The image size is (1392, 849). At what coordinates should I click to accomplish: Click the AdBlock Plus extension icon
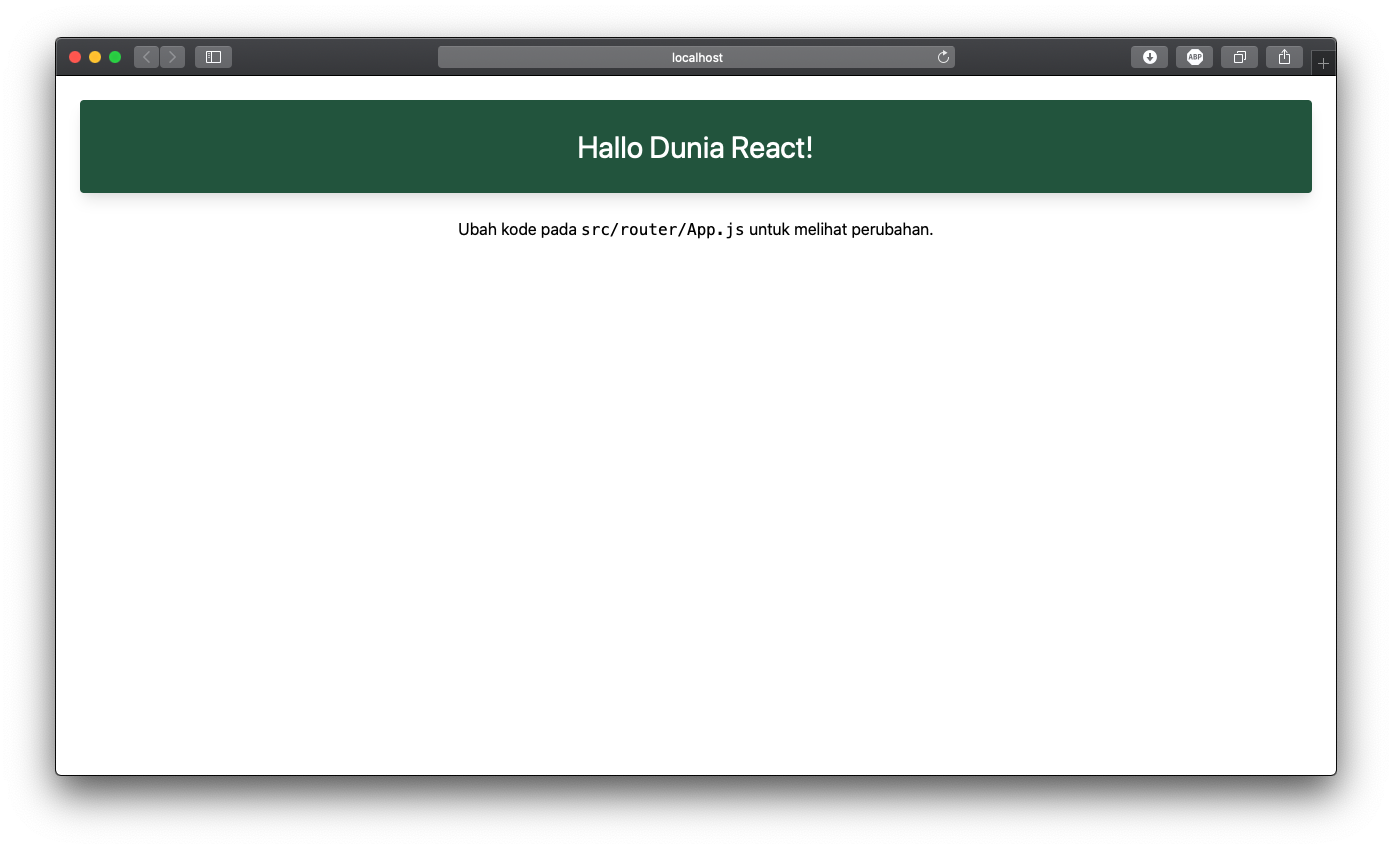(x=1193, y=57)
